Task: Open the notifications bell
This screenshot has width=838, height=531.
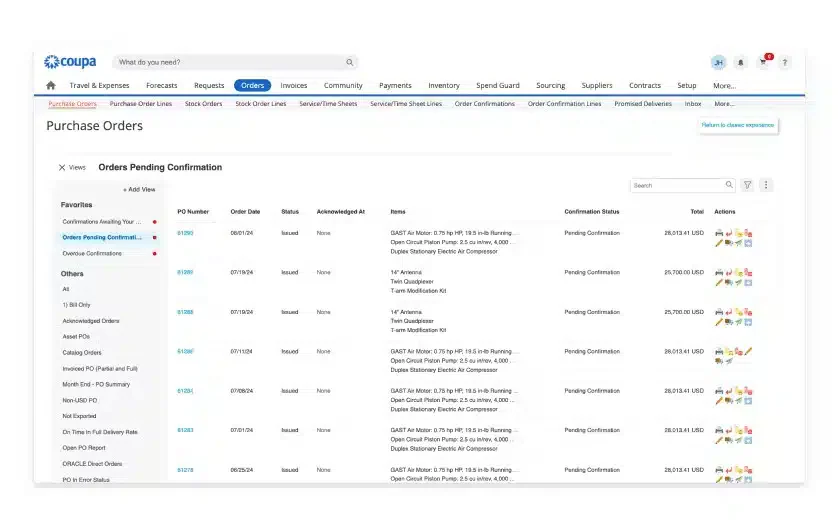Action: tap(741, 63)
